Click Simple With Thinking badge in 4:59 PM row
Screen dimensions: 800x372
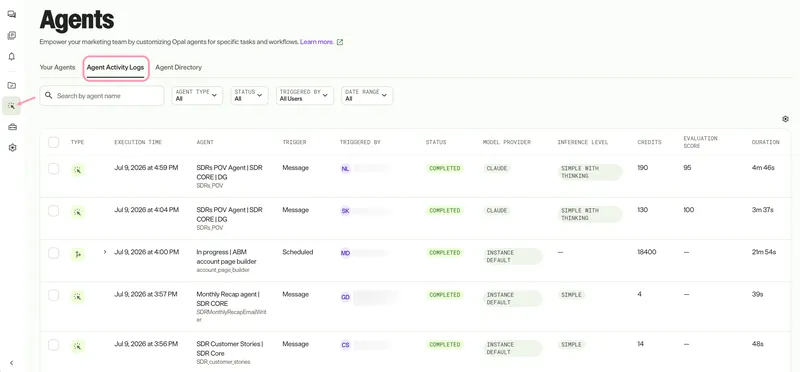tap(590, 172)
